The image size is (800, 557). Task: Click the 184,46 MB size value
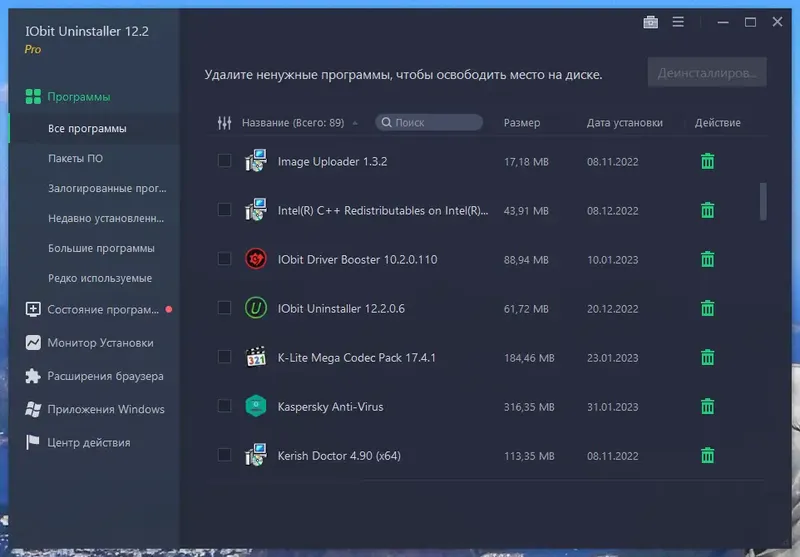click(x=529, y=358)
